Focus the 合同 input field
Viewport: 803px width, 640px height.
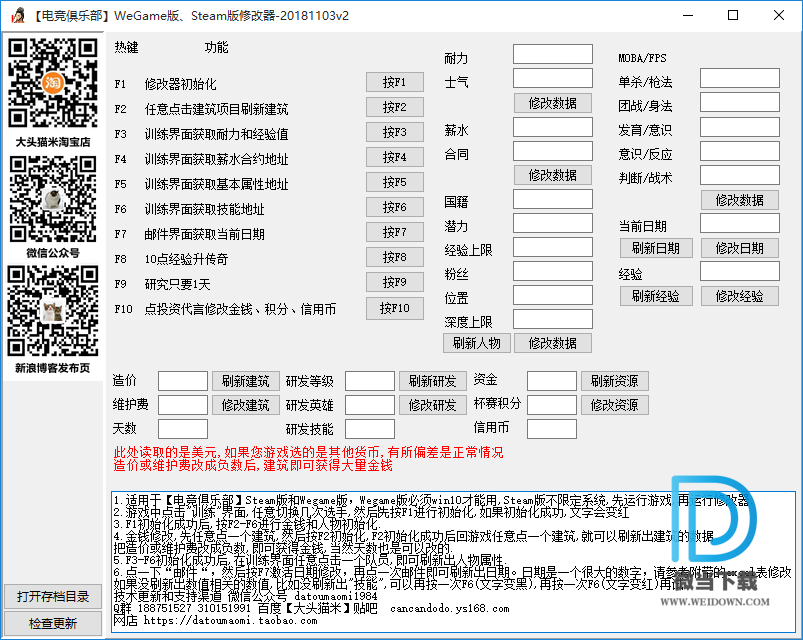(553, 151)
